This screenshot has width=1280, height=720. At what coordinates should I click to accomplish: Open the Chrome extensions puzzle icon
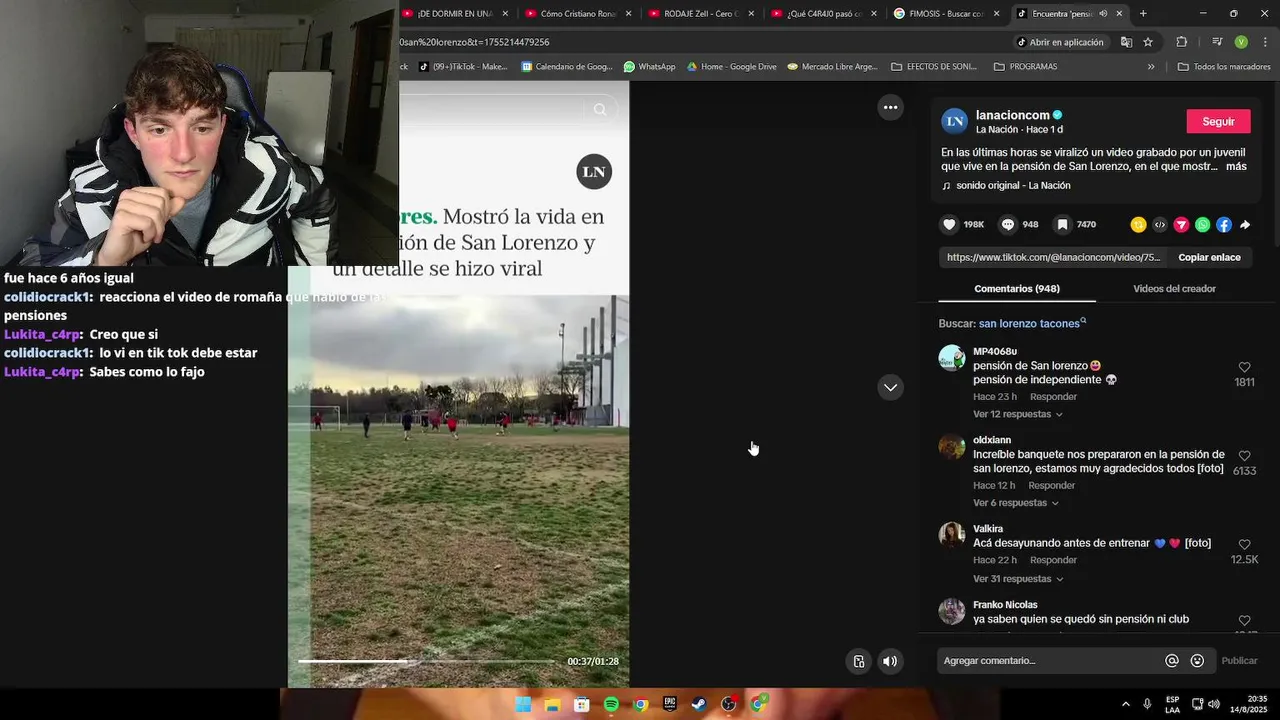(1181, 42)
